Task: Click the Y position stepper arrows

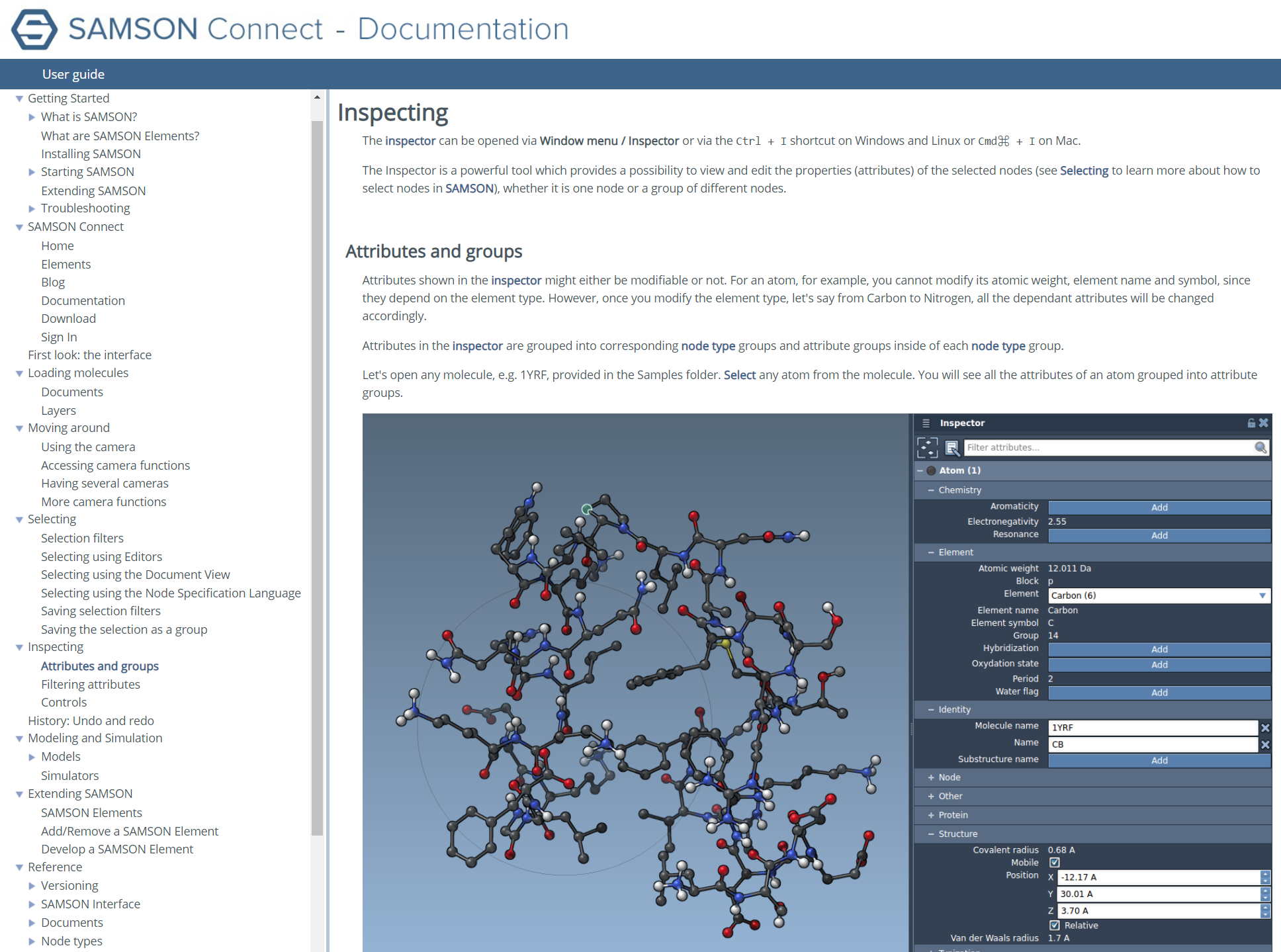Action: (1265, 894)
